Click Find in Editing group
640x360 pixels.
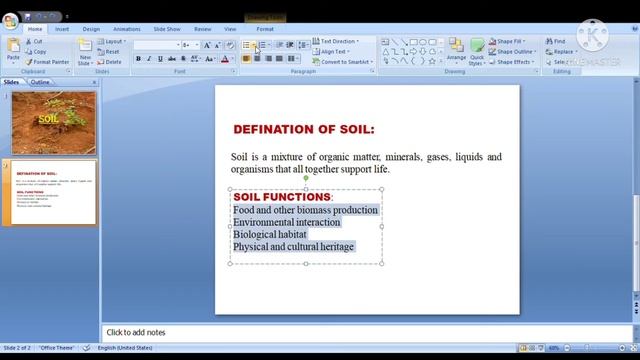[556, 41]
